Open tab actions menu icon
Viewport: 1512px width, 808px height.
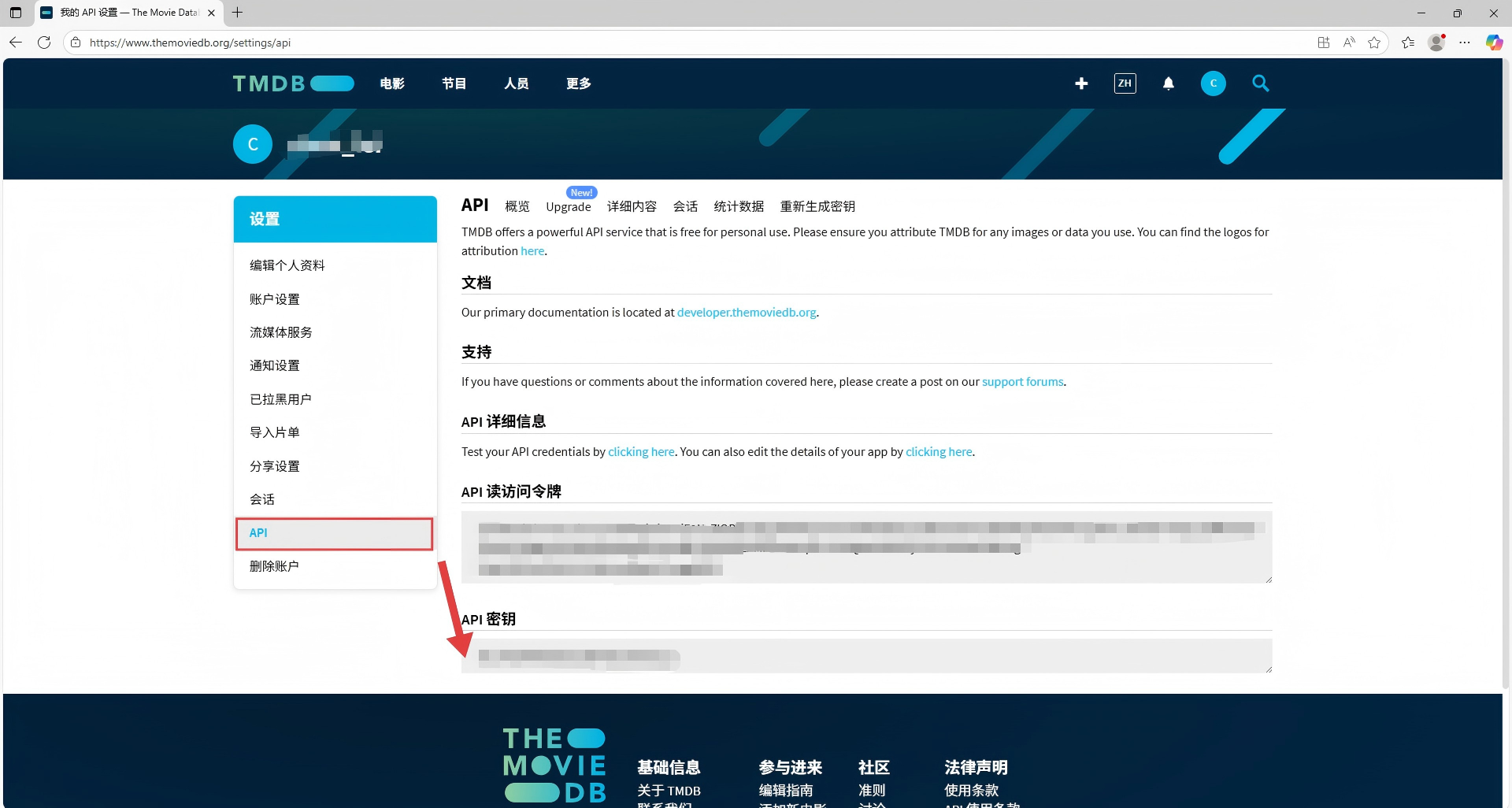coord(16,13)
